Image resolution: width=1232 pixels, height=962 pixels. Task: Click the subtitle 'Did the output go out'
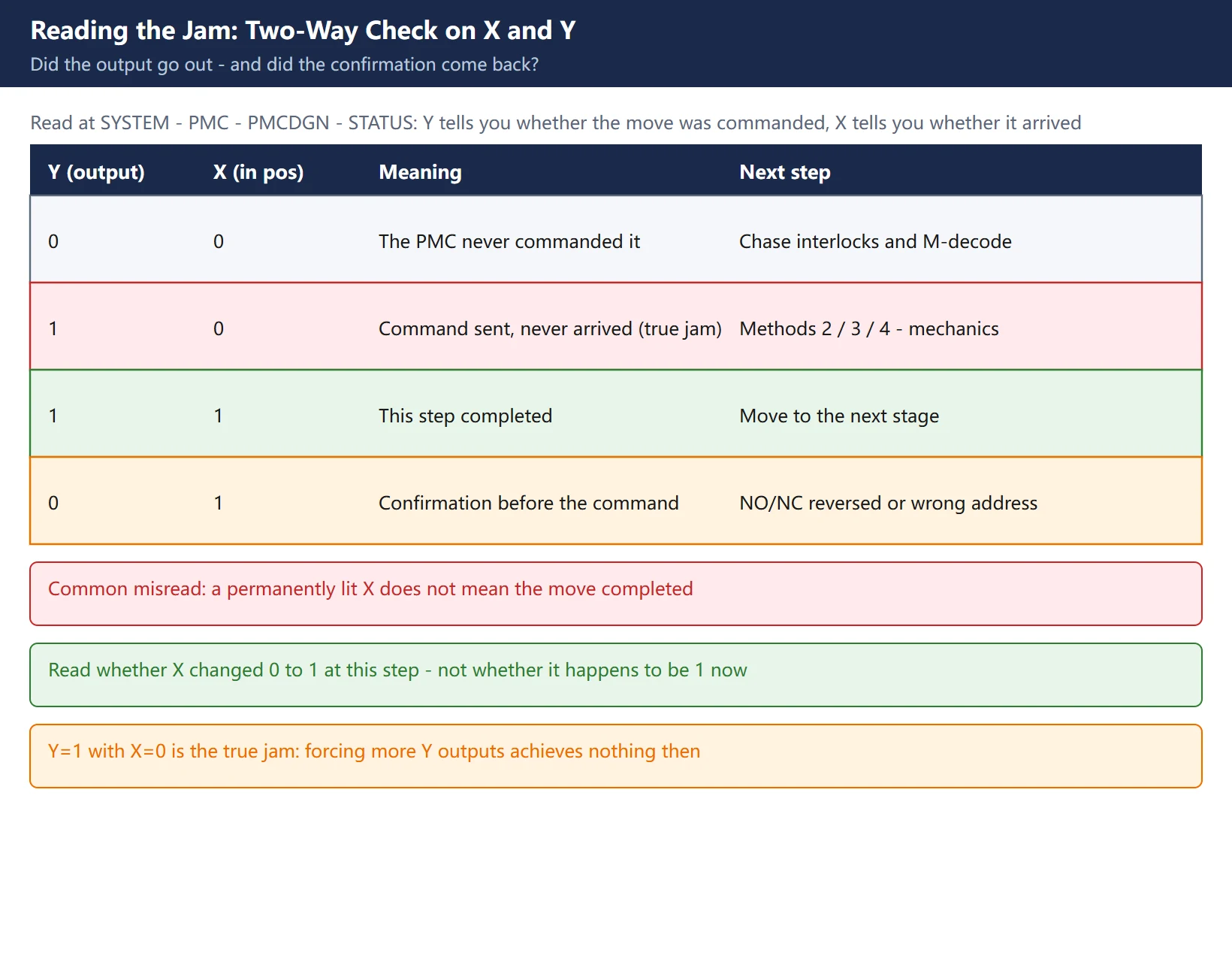284,65
